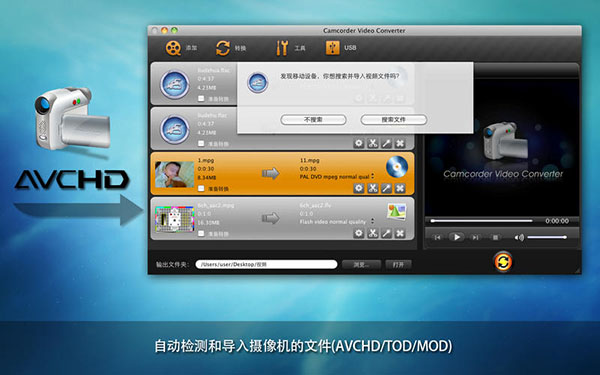Click the Convert (转换) toolbar icon
The height and width of the screenshot is (375, 600).
(x=223, y=48)
